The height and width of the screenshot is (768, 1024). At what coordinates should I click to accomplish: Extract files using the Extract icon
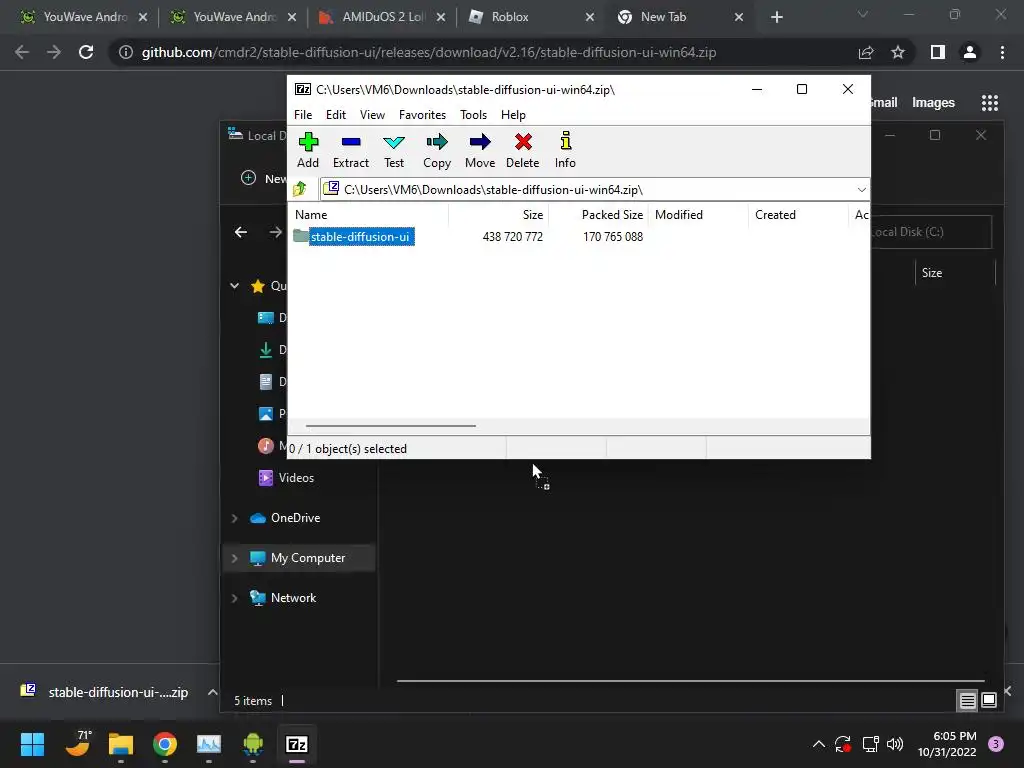[x=351, y=150]
